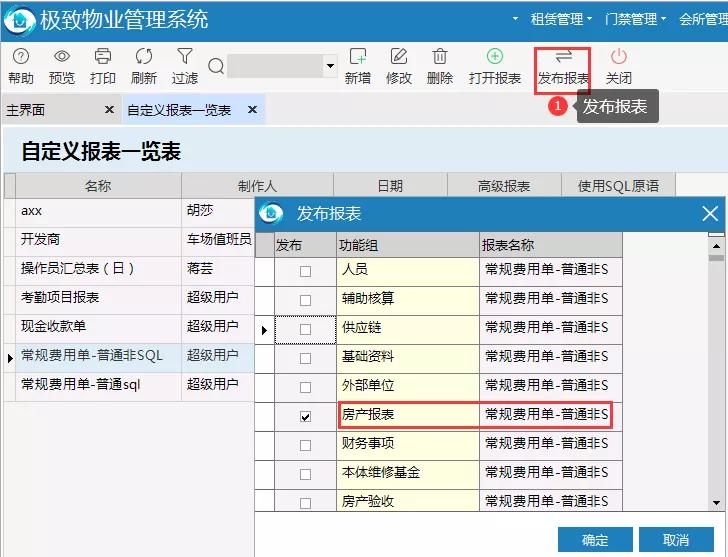
Task: Click the 蒋芸 creator cell
Action: click(217, 269)
